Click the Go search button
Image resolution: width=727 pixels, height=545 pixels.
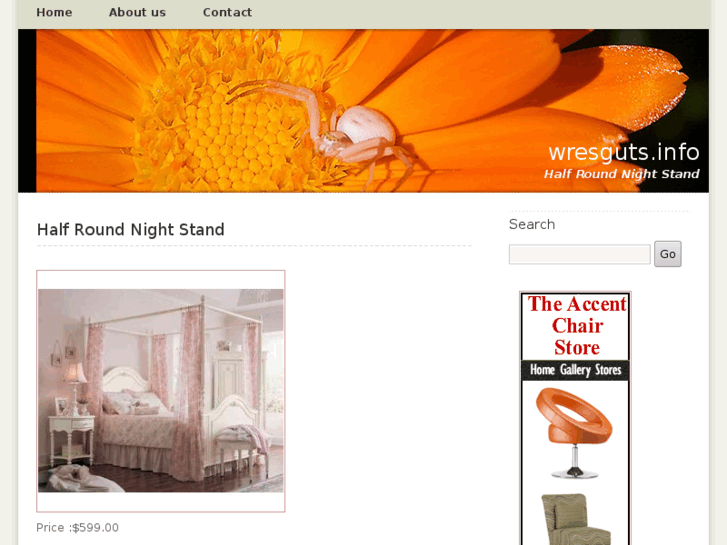(668, 254)
